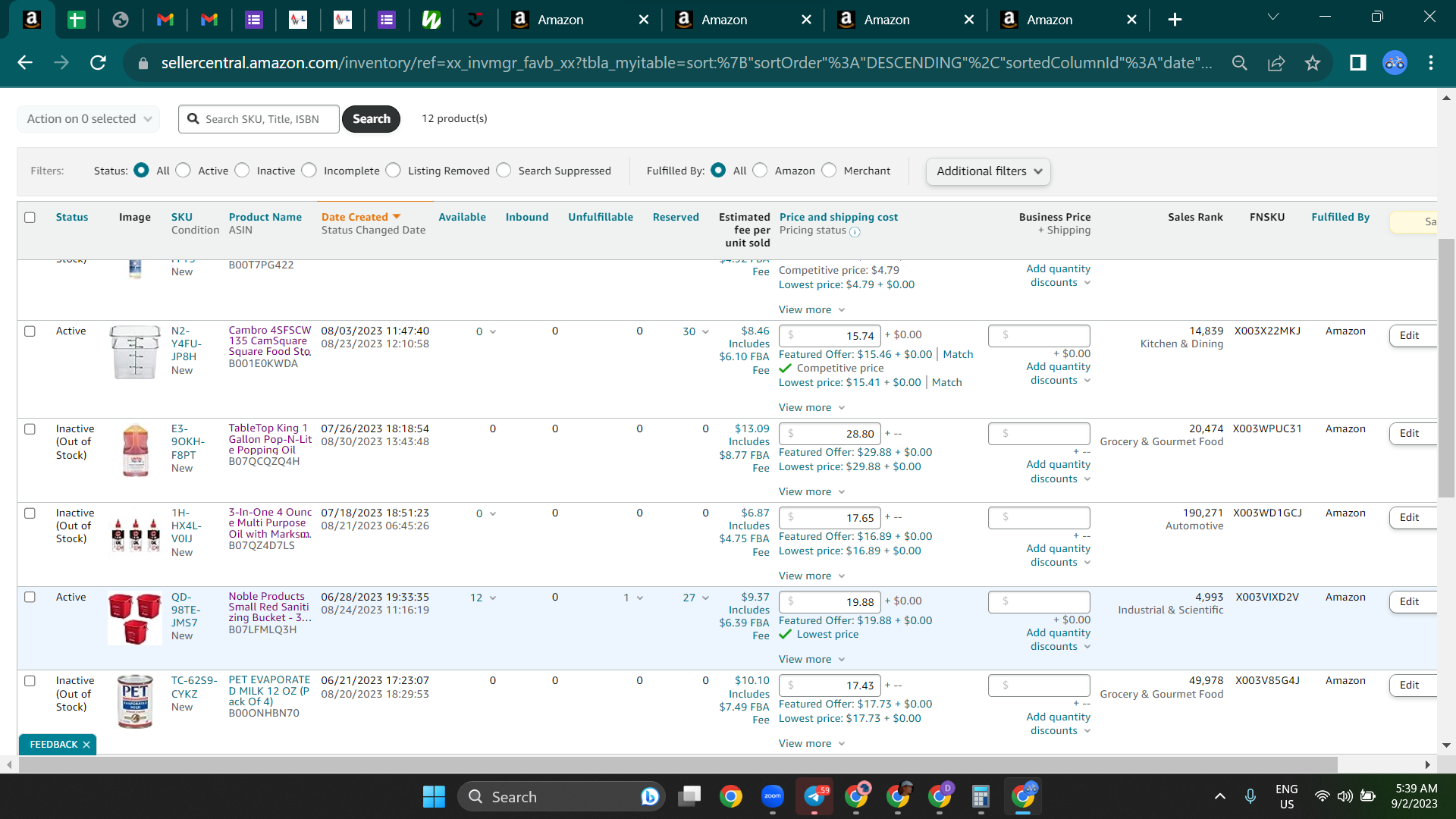Select the Incomplete status radio button
1456x819 pixels.
click(309, 171)
